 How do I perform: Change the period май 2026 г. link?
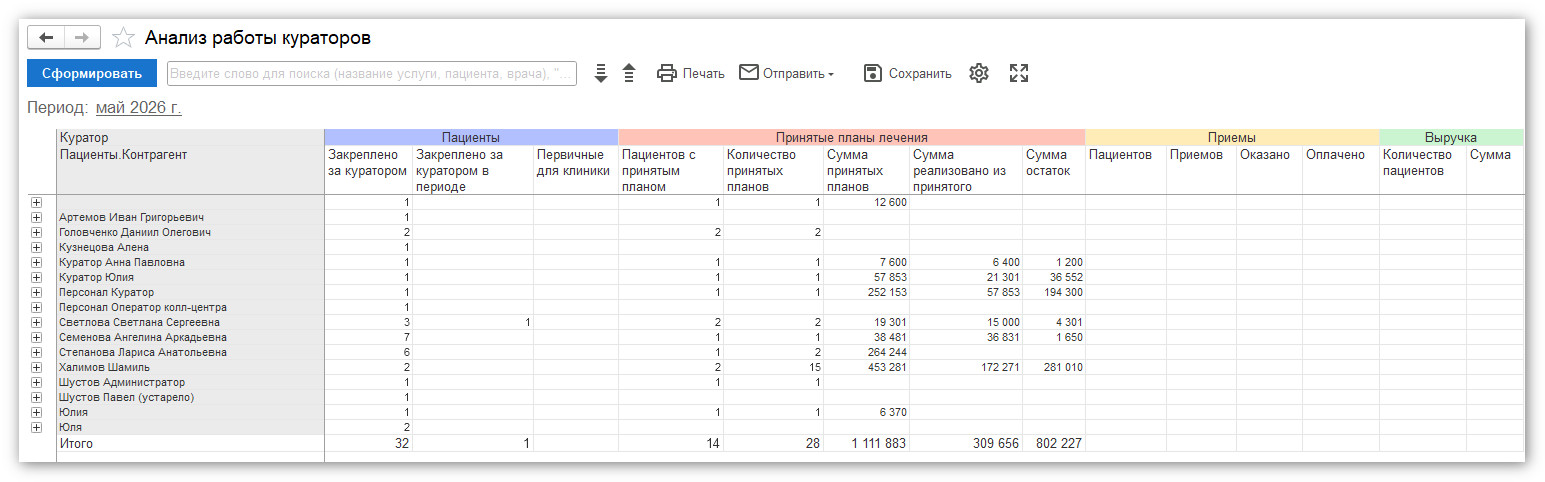coord(139,107)
